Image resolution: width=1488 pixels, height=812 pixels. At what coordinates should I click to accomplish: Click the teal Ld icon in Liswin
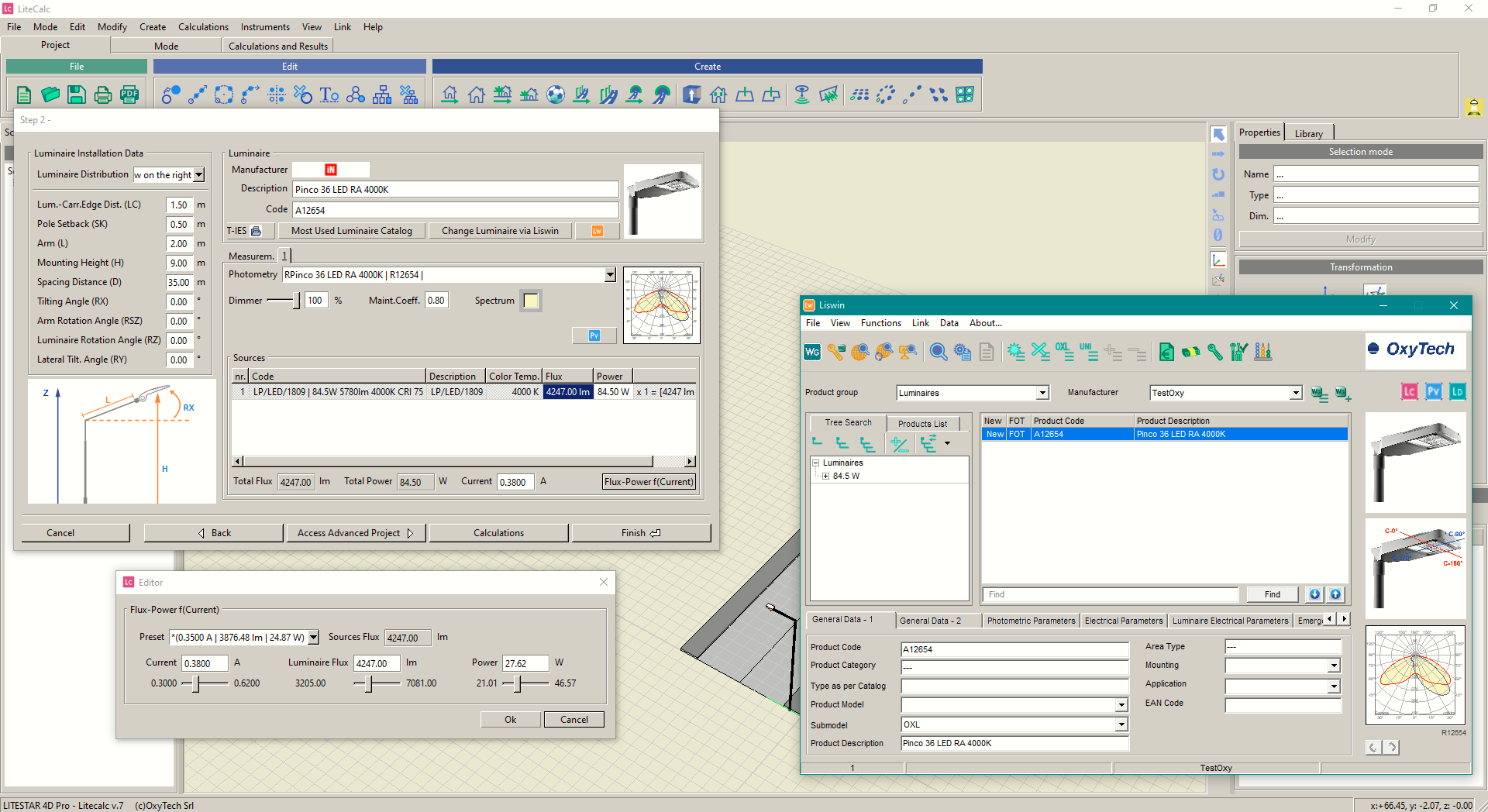tap(1458, 391)
